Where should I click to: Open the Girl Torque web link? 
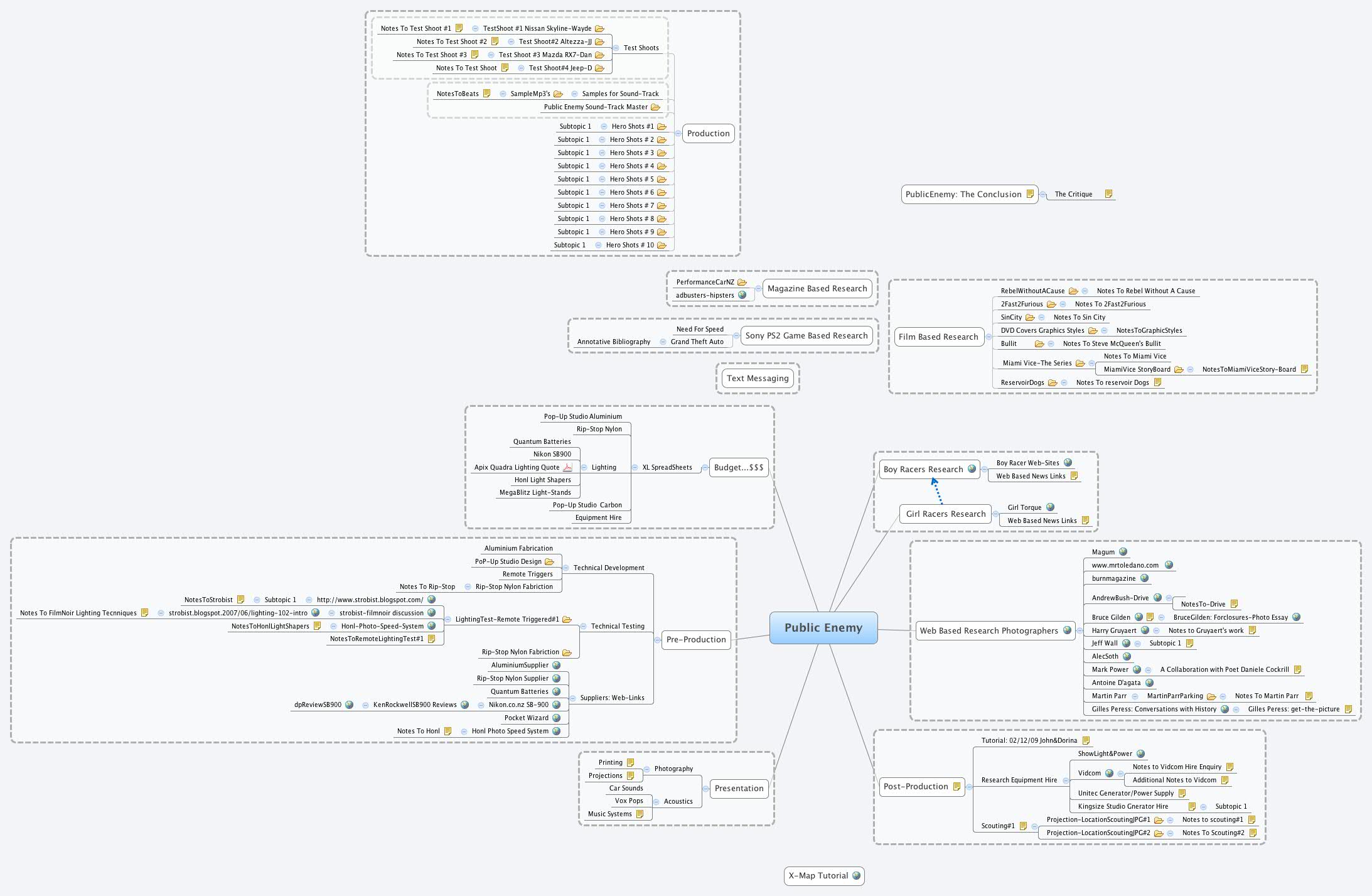tap(1050, 507)
